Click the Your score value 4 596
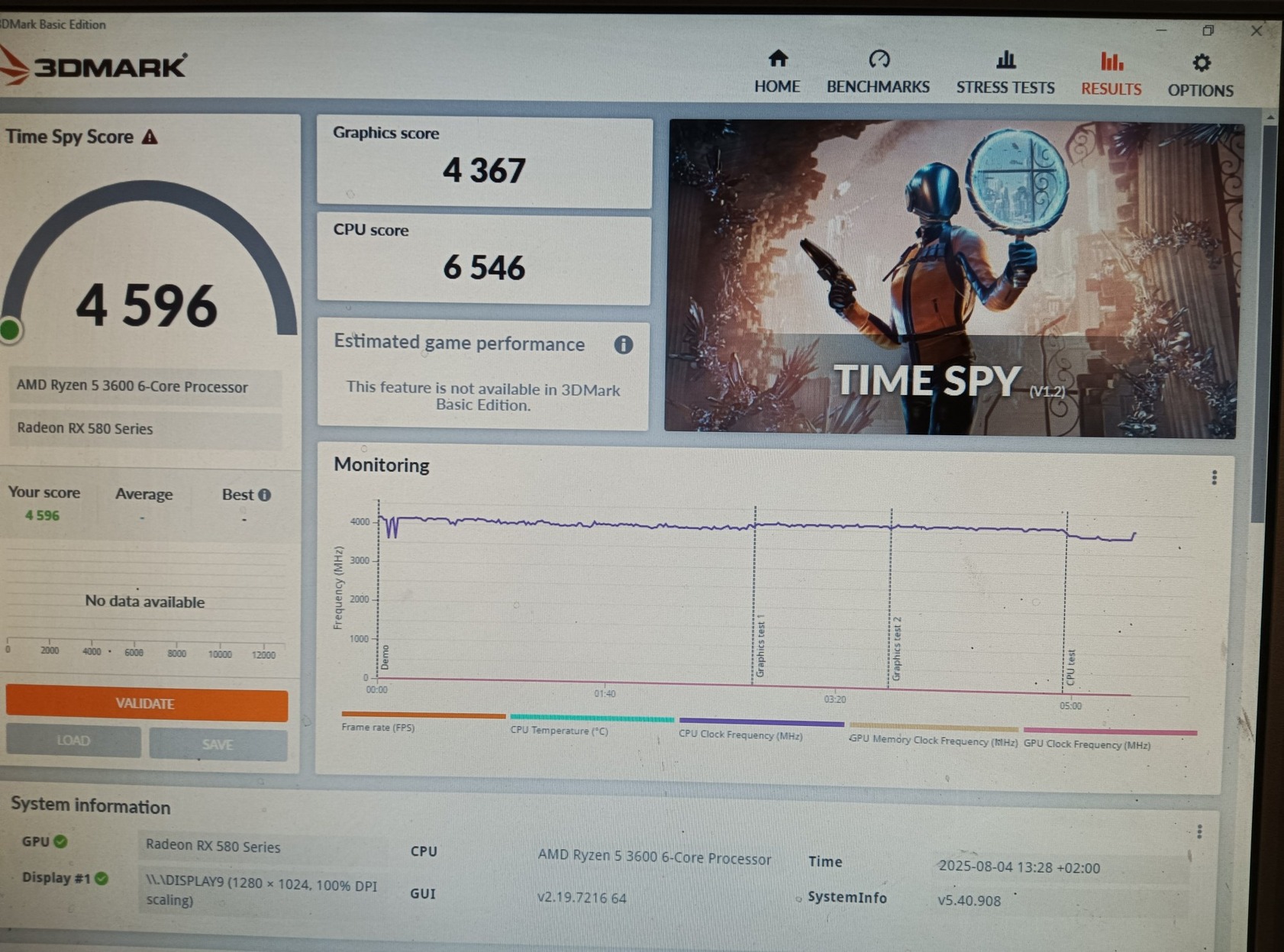1284x952 pixels. point(42,515)
